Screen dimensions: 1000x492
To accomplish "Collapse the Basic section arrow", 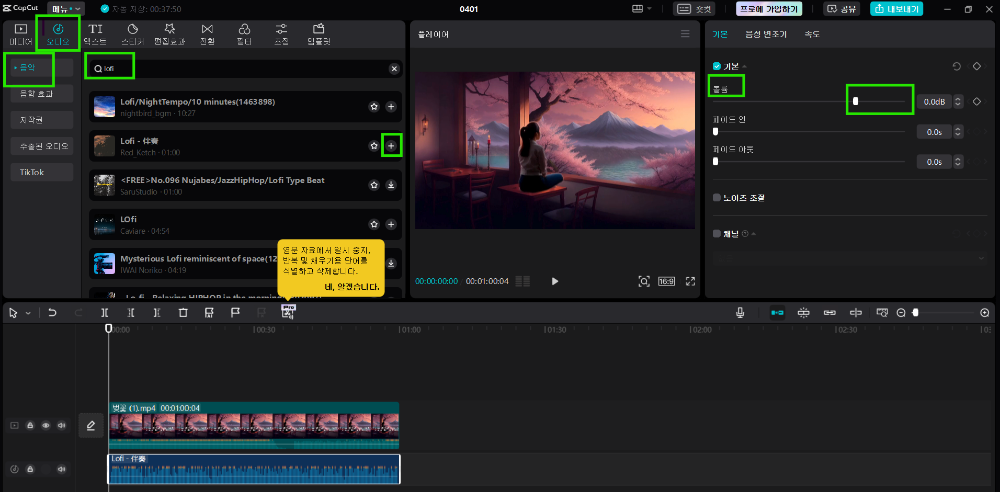I will click(744, 66).
